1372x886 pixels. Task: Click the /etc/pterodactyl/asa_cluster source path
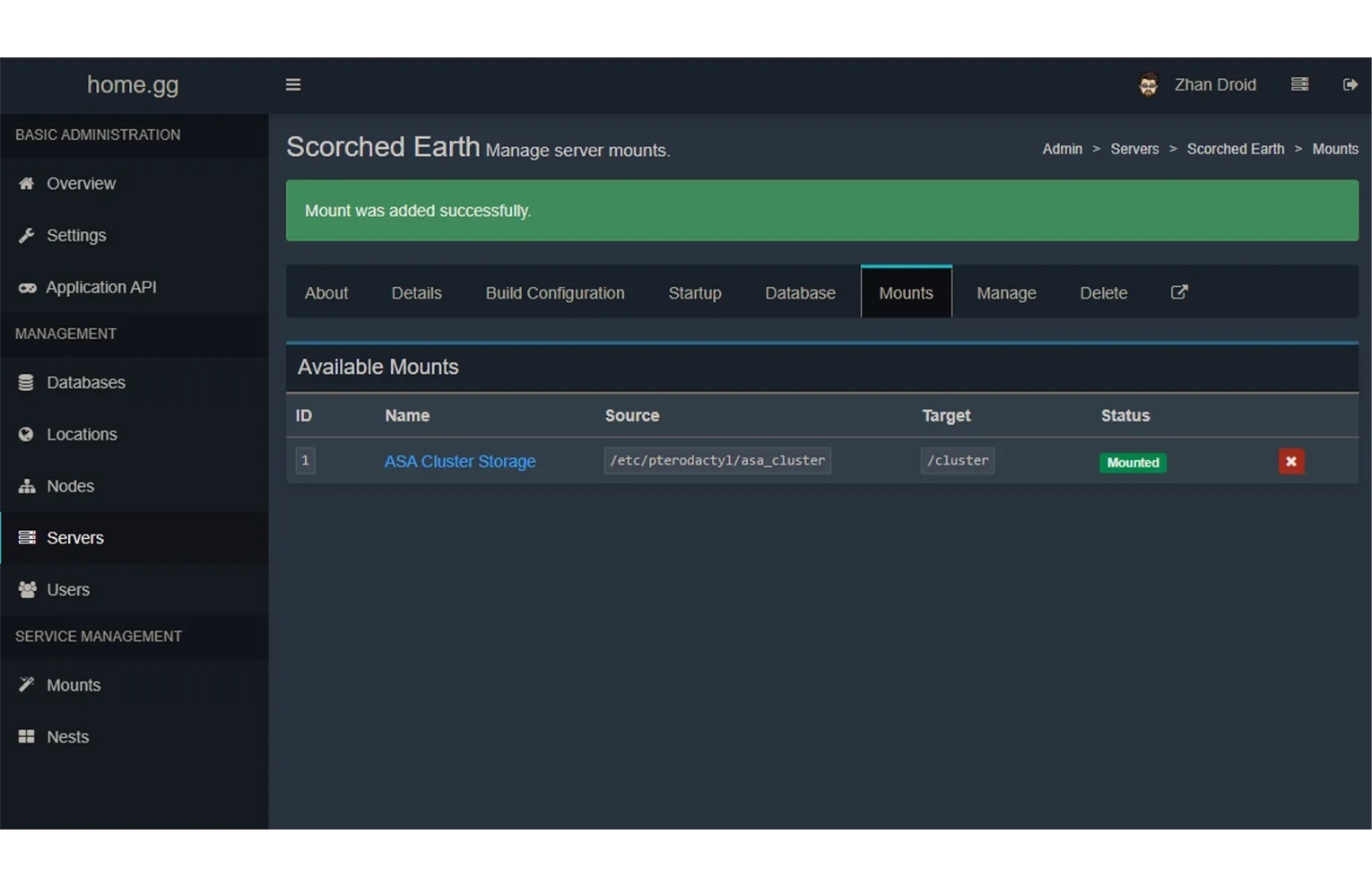(x=716, y=461)
